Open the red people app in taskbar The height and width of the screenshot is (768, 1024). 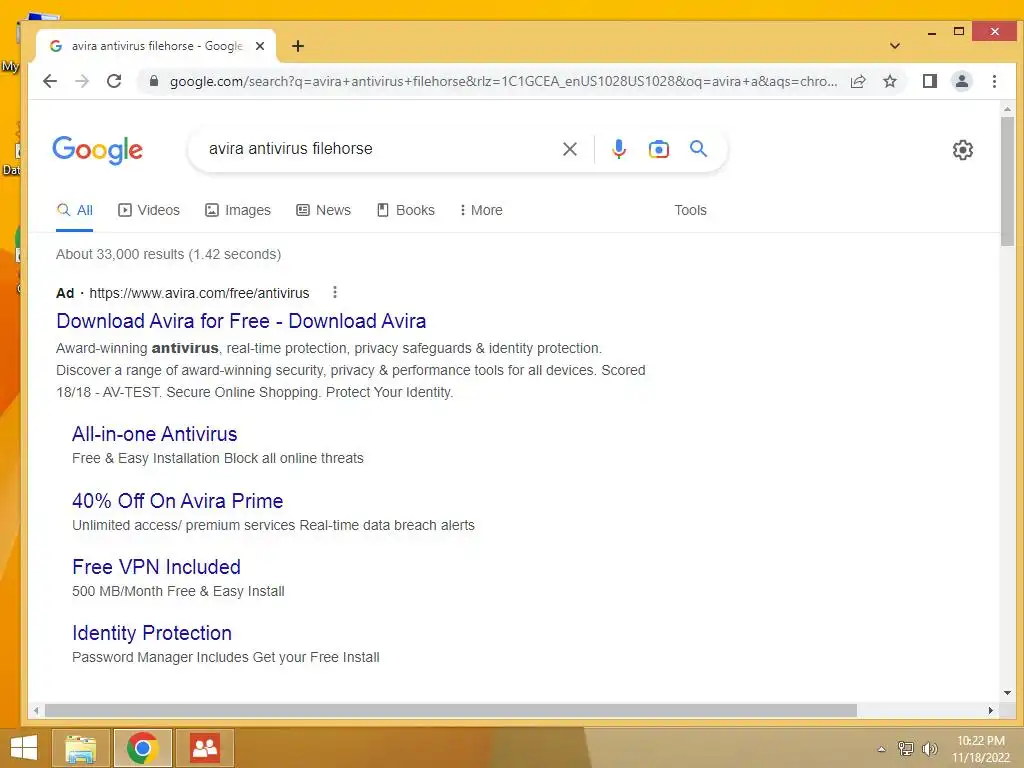[x=205, y=748]
